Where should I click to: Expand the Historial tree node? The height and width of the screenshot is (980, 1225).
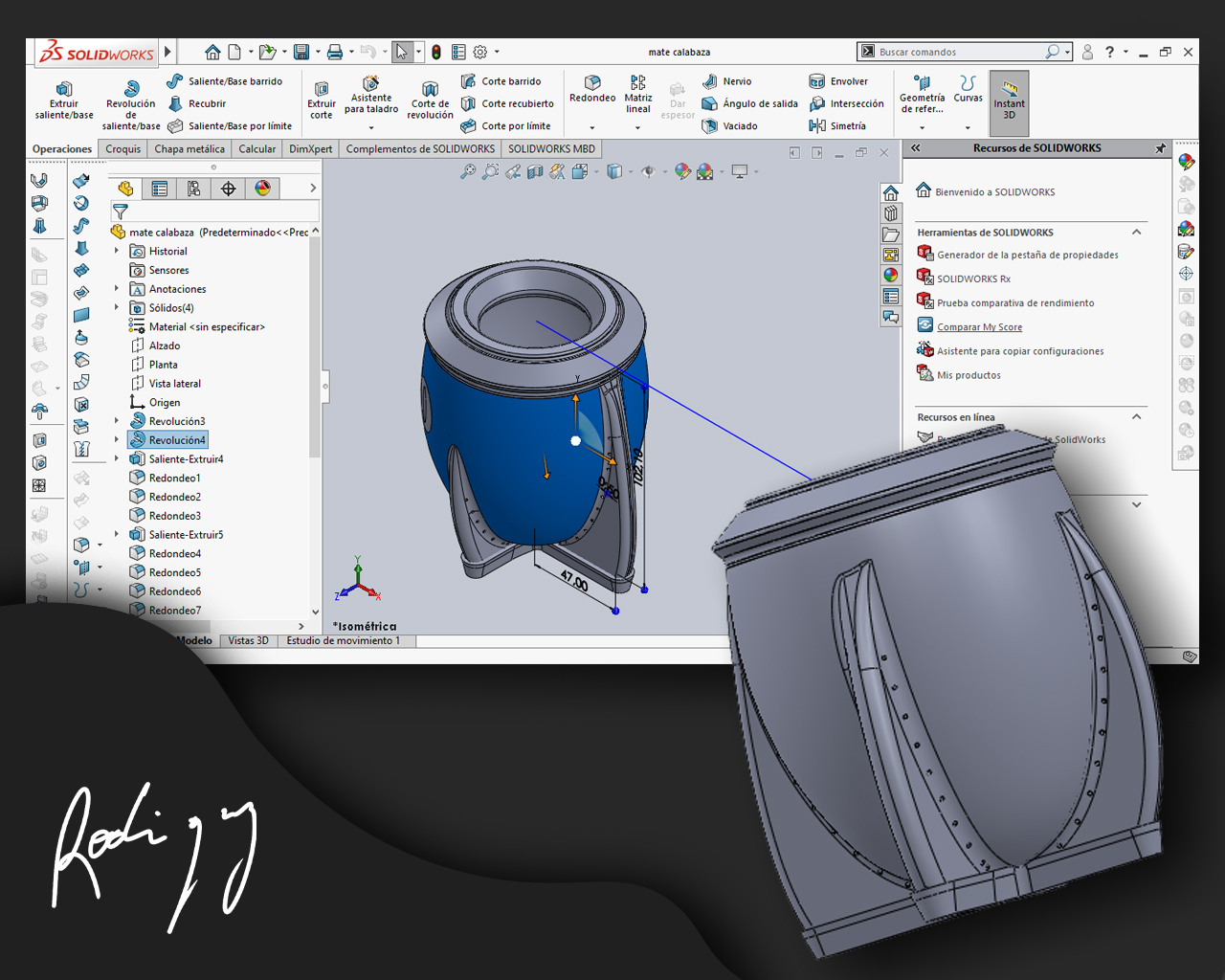pyautogui.click(x=118, y=251)
